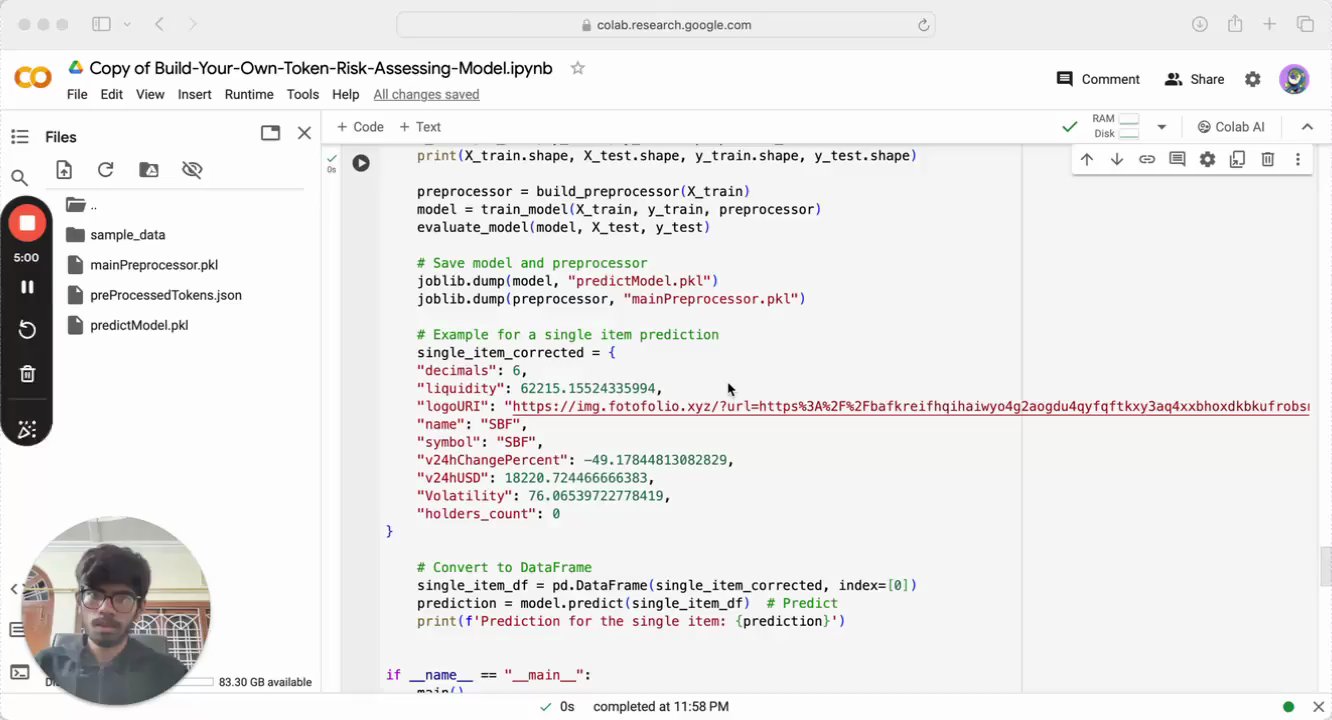The image size is (1332, 720).
Task: Open more cell actions menu
Action: pyautogui.click(x=1297, y=159)
